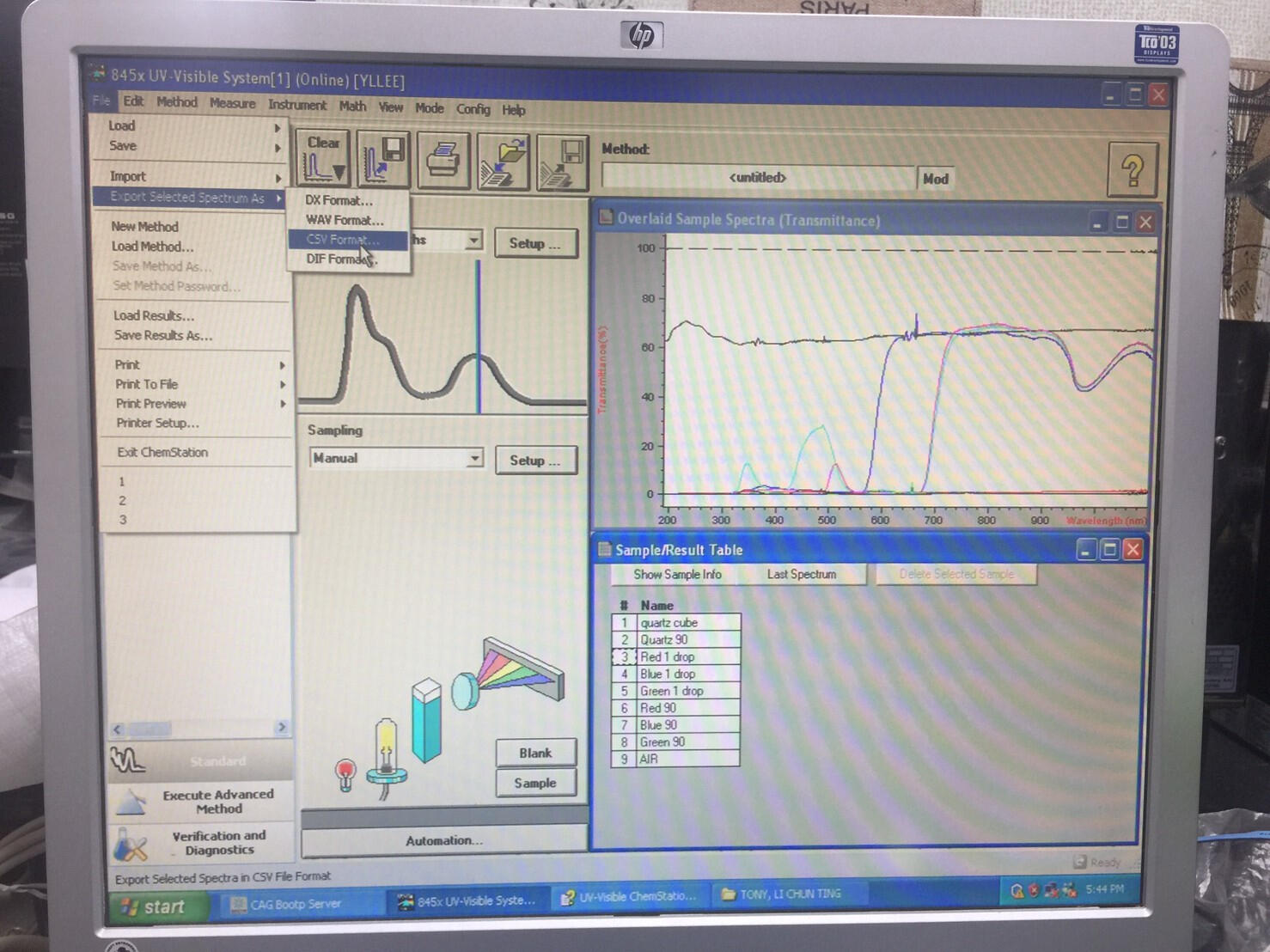The height and width of the screenshot is (952, 1270).
Task: Choose CSV Format from the export submenu
Action: 342,240
